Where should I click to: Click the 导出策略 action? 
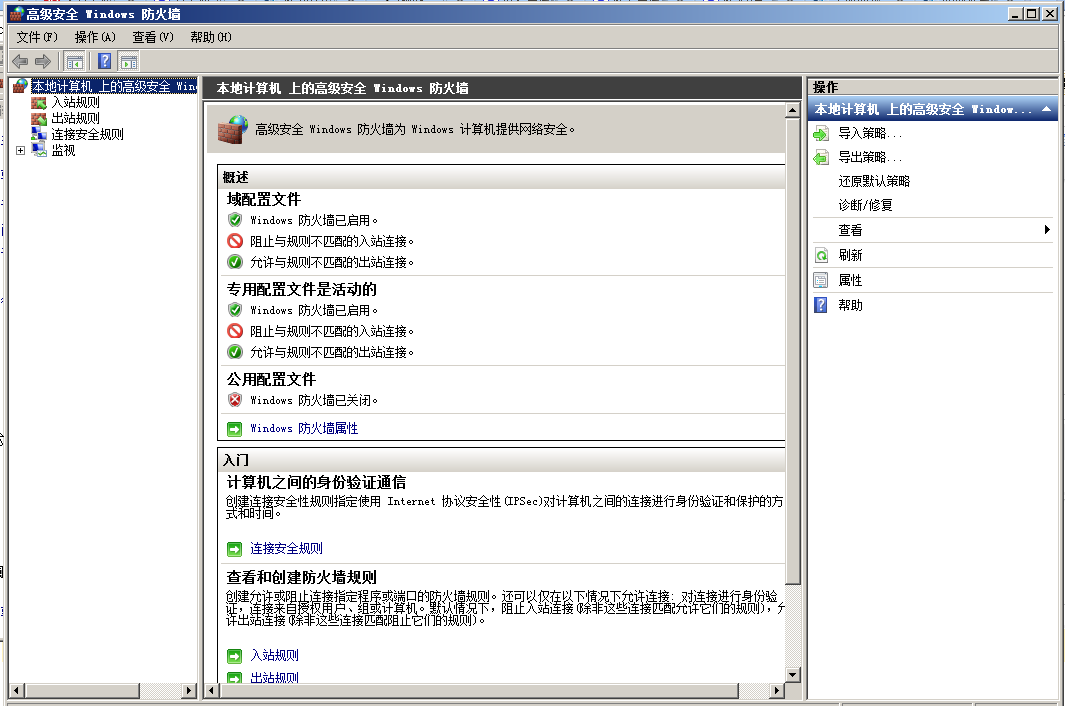coord(870,158)
